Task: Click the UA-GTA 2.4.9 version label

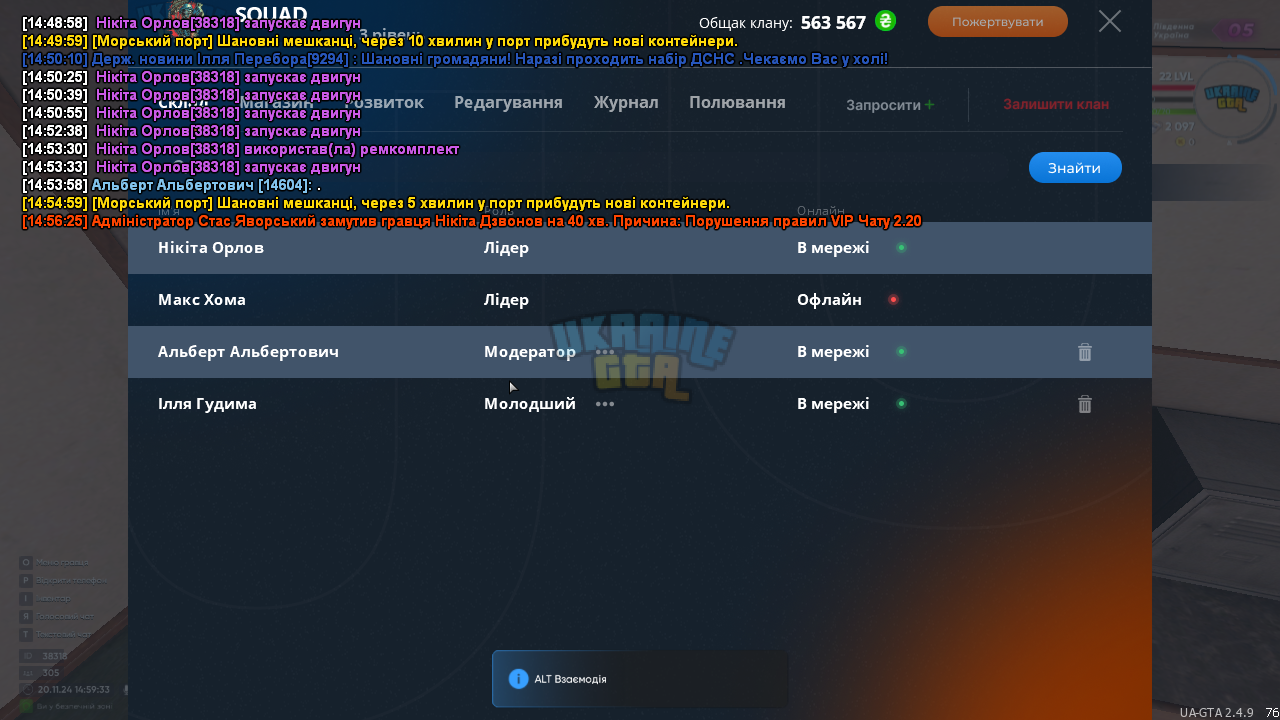Action: tap(1216, 712)
